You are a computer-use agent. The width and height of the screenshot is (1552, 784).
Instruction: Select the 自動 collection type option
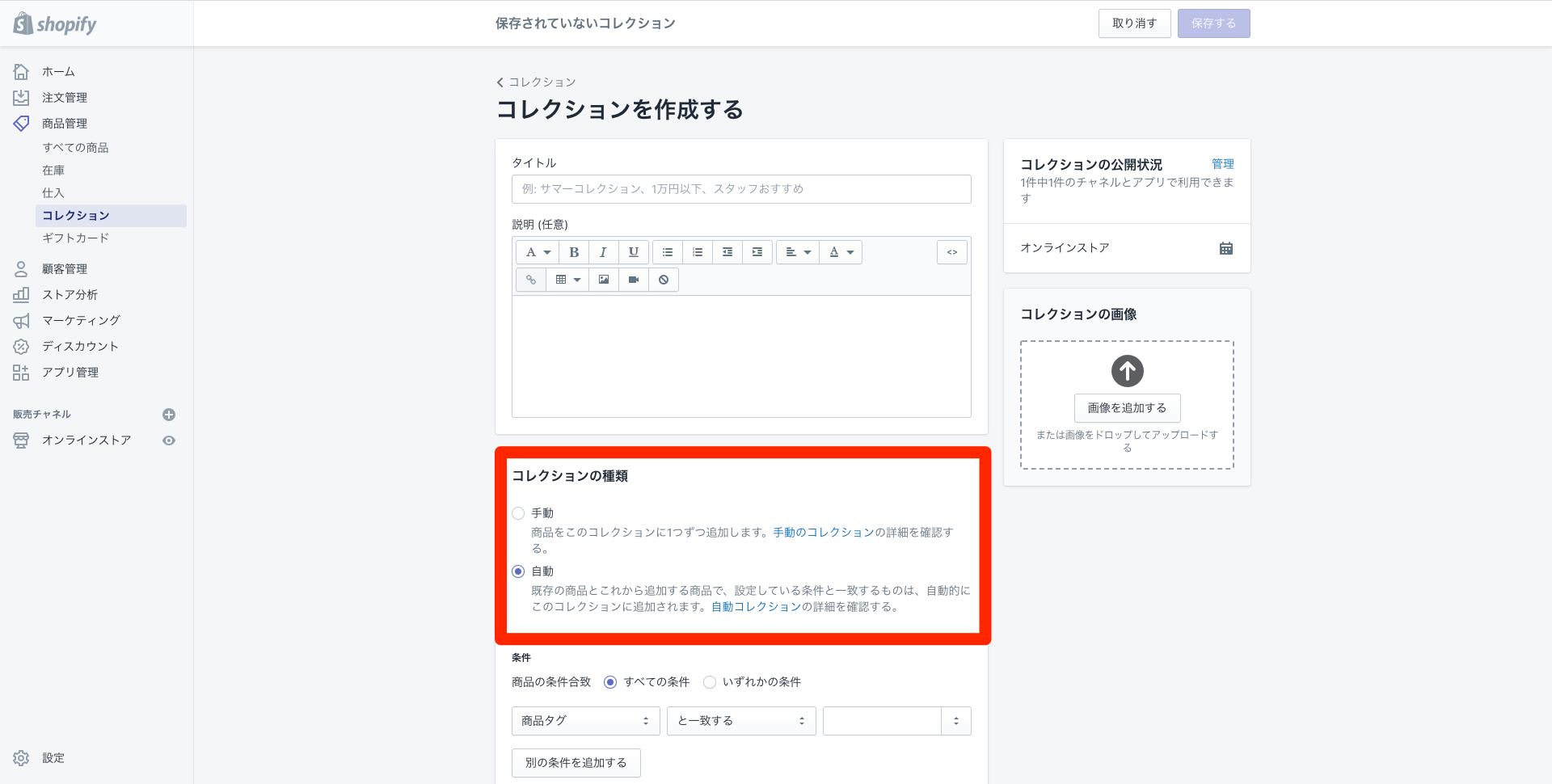click(x=518, y=571)
